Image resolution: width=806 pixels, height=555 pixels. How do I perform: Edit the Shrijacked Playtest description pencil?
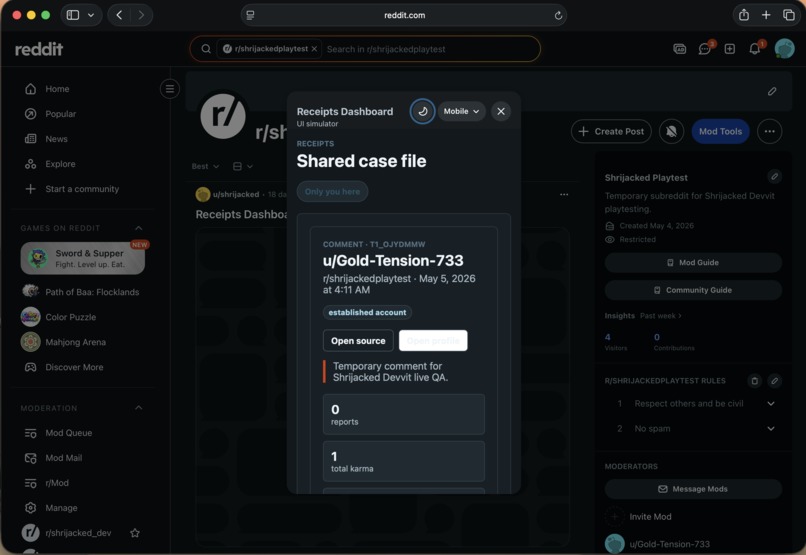pyautogui.click(x=774, y=177)
